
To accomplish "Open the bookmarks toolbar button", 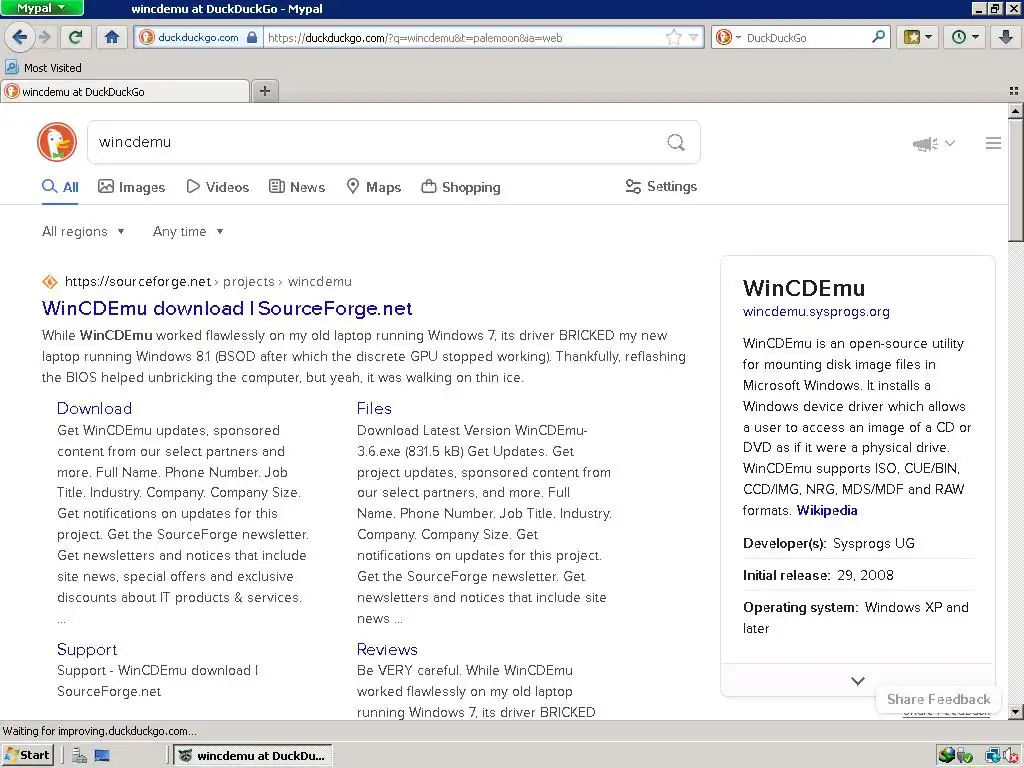I will point(918,37).
